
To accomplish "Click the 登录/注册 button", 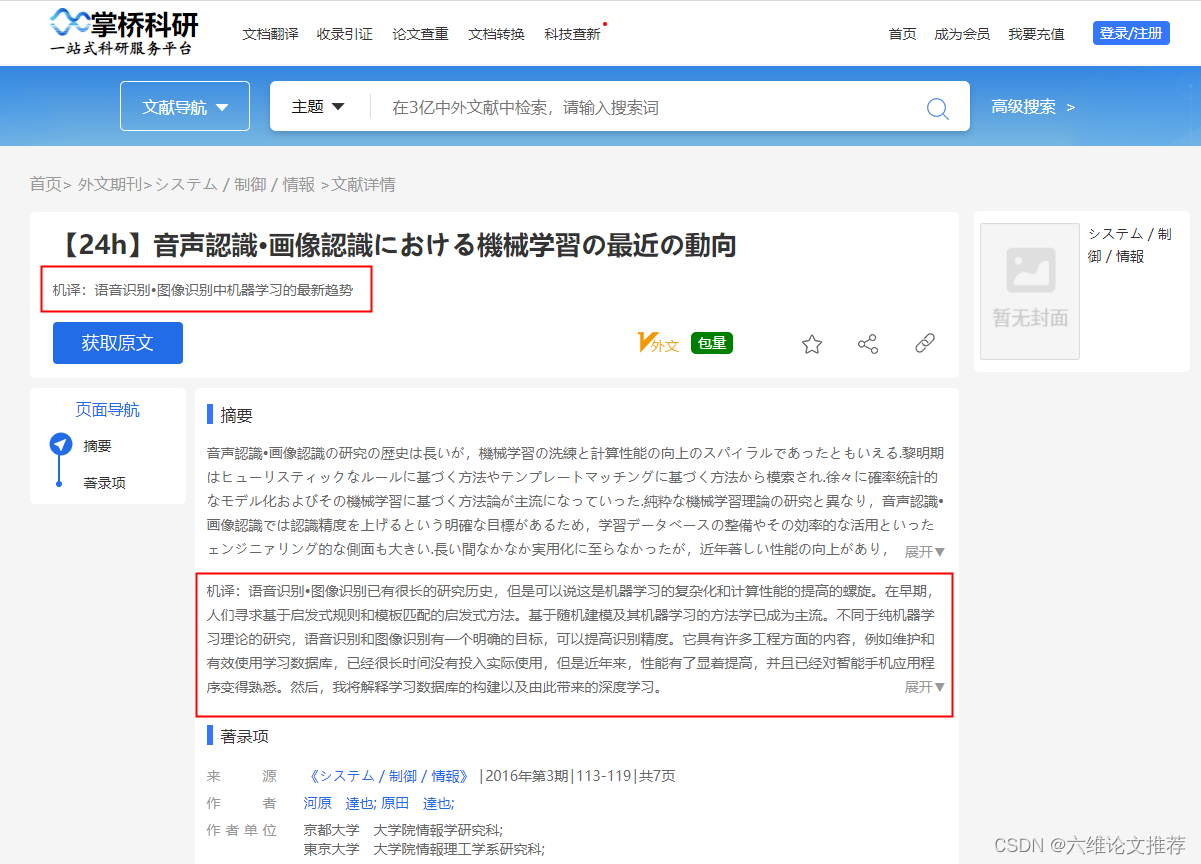I will (x=1131, y=33).
